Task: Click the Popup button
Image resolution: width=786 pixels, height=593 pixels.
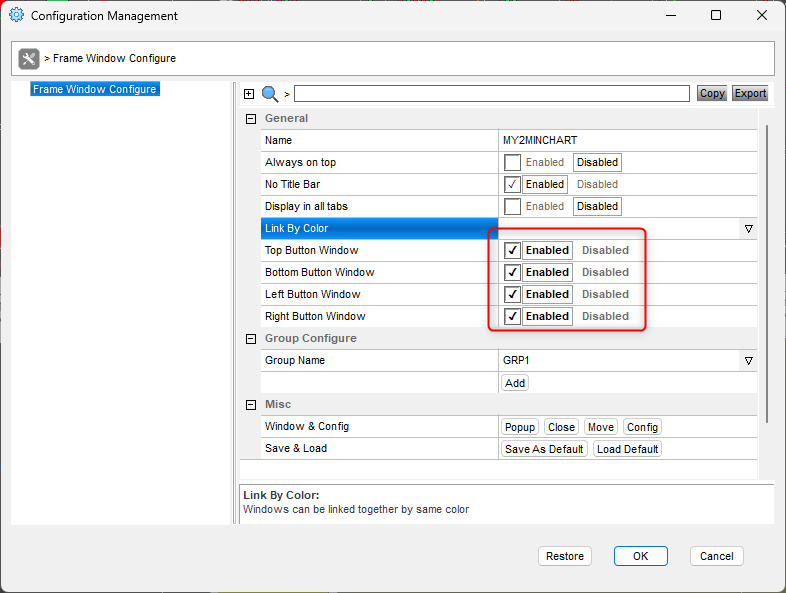Action: pos(520,427)
